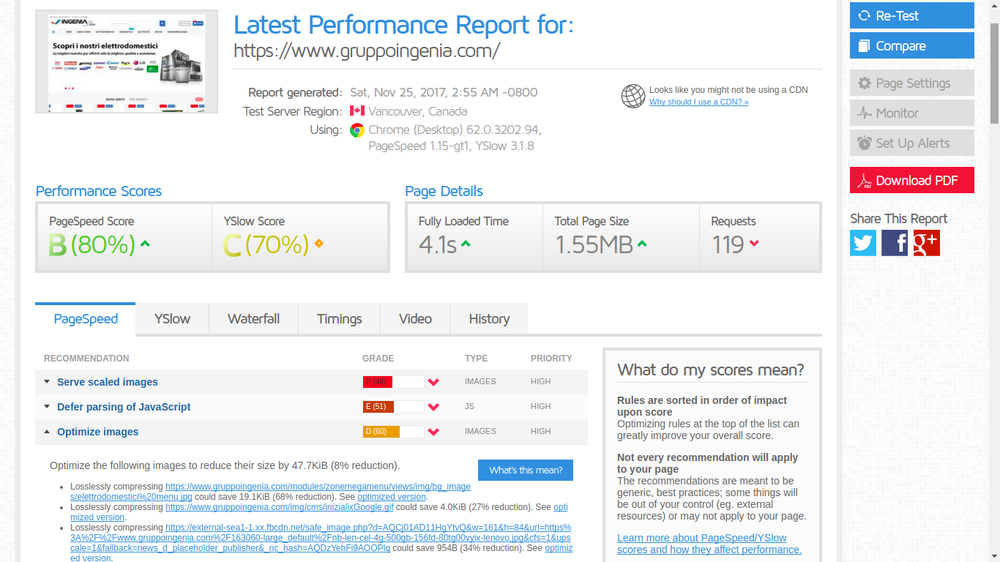
Task: Click What's this mean? button
Action: pos(526,470)
